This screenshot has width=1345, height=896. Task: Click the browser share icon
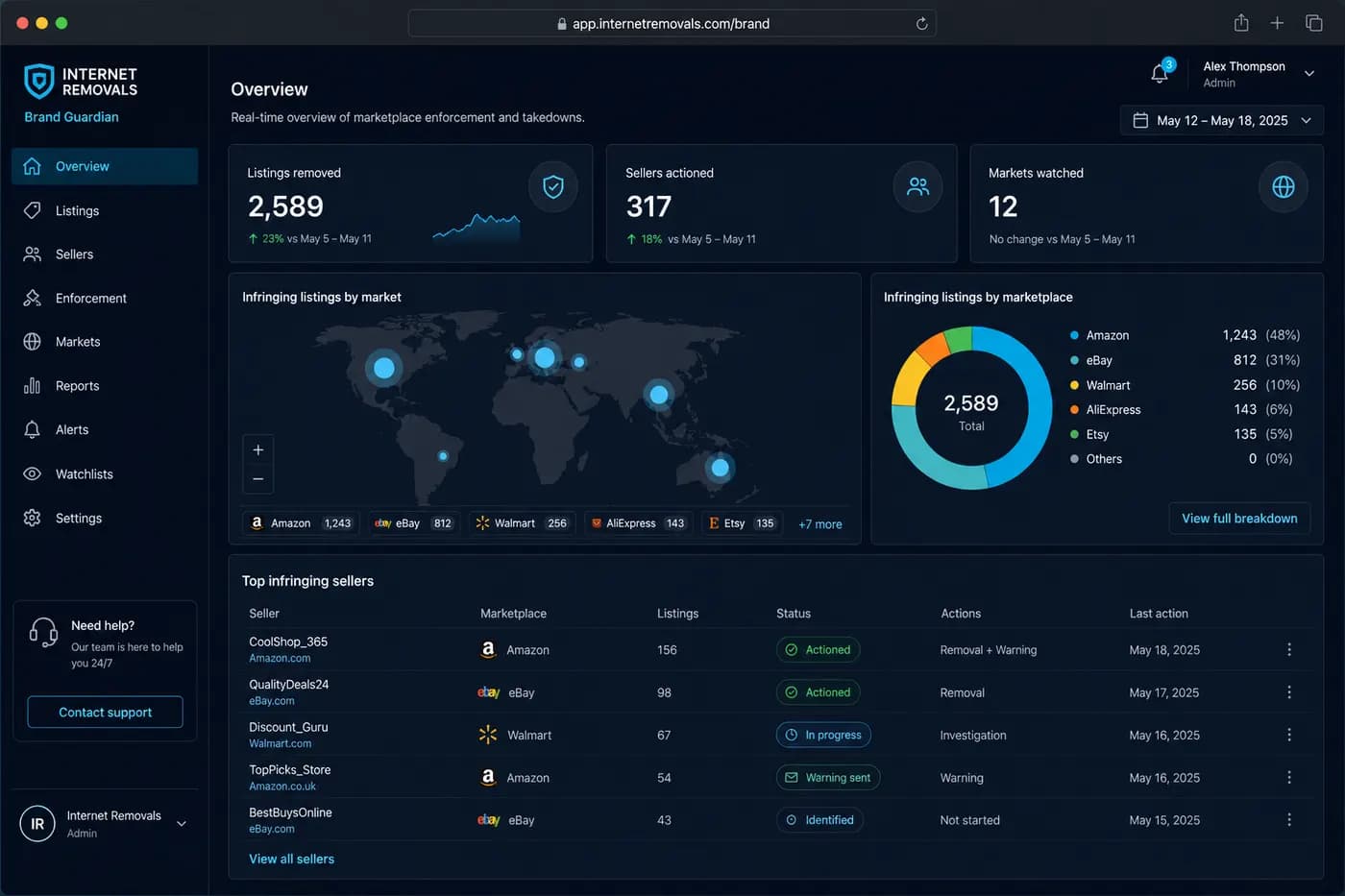(1241, 22)
